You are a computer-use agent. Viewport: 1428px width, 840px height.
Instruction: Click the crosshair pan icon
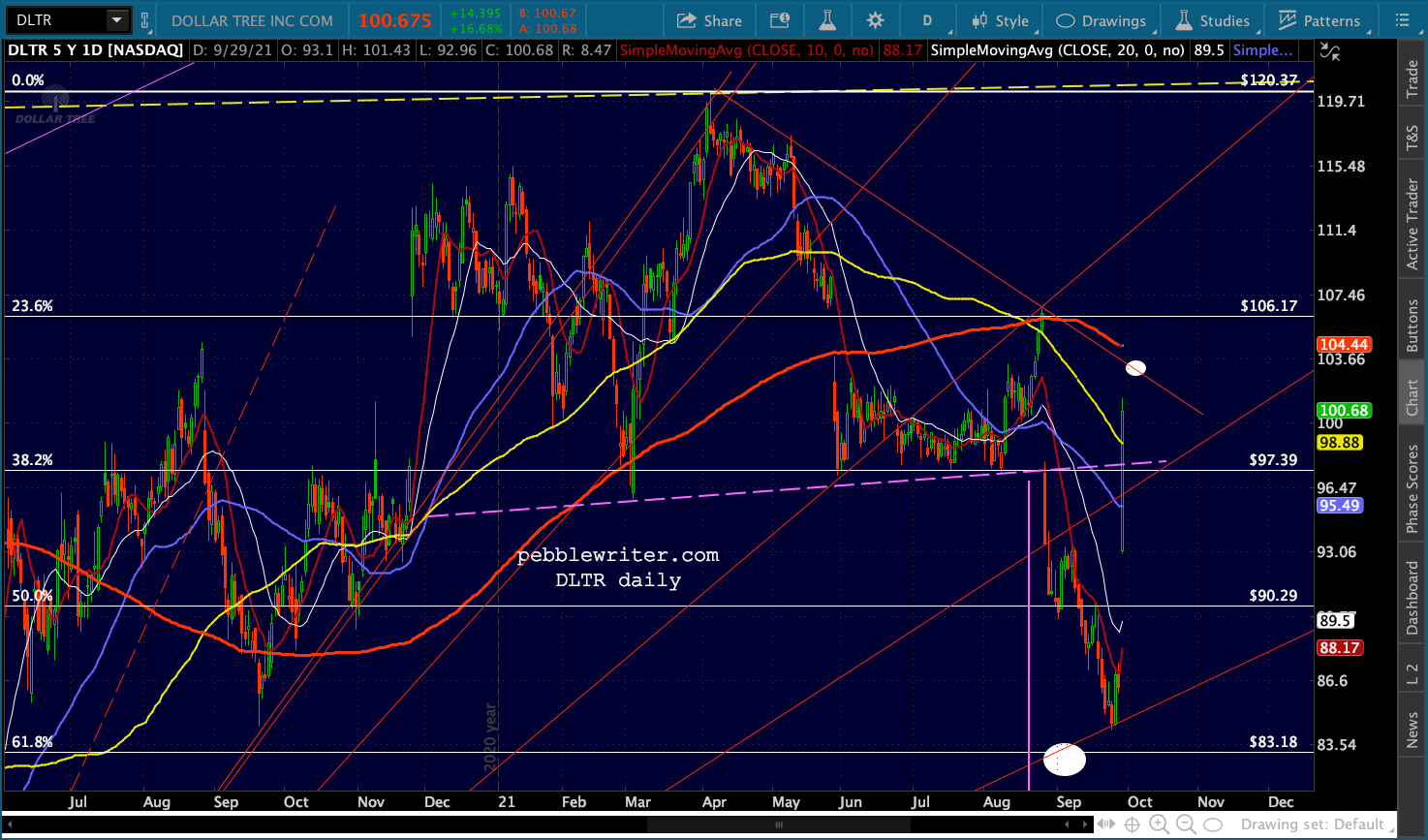click(x=1132, y=824)
